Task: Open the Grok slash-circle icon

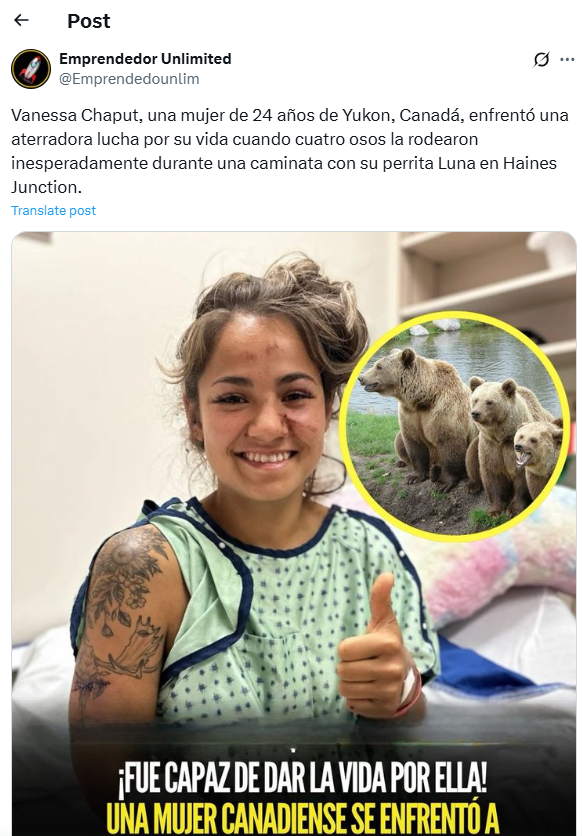Action: coord(541,59)
